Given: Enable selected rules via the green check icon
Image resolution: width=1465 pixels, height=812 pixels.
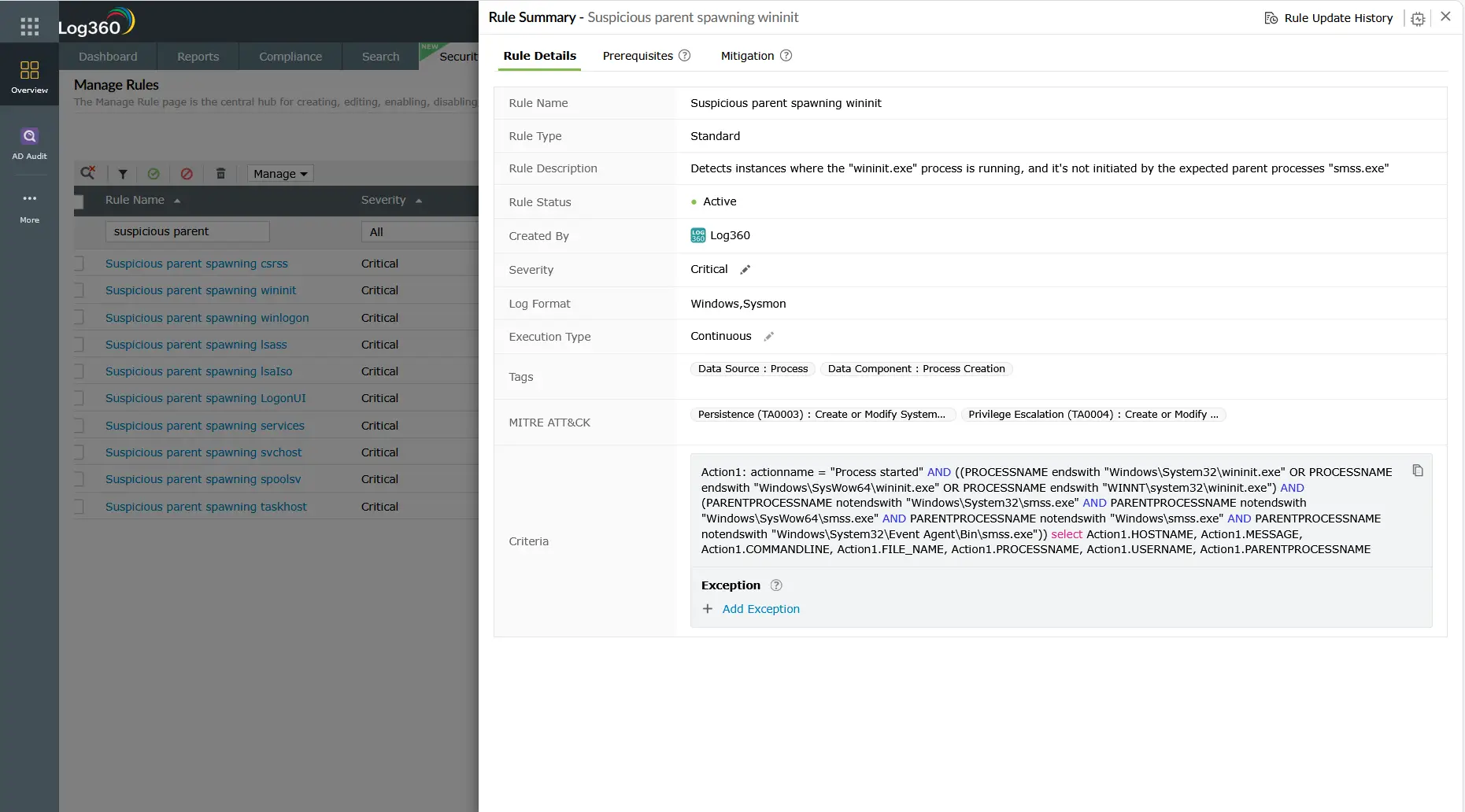Looking at the screenshot, I should pos(154,173).
